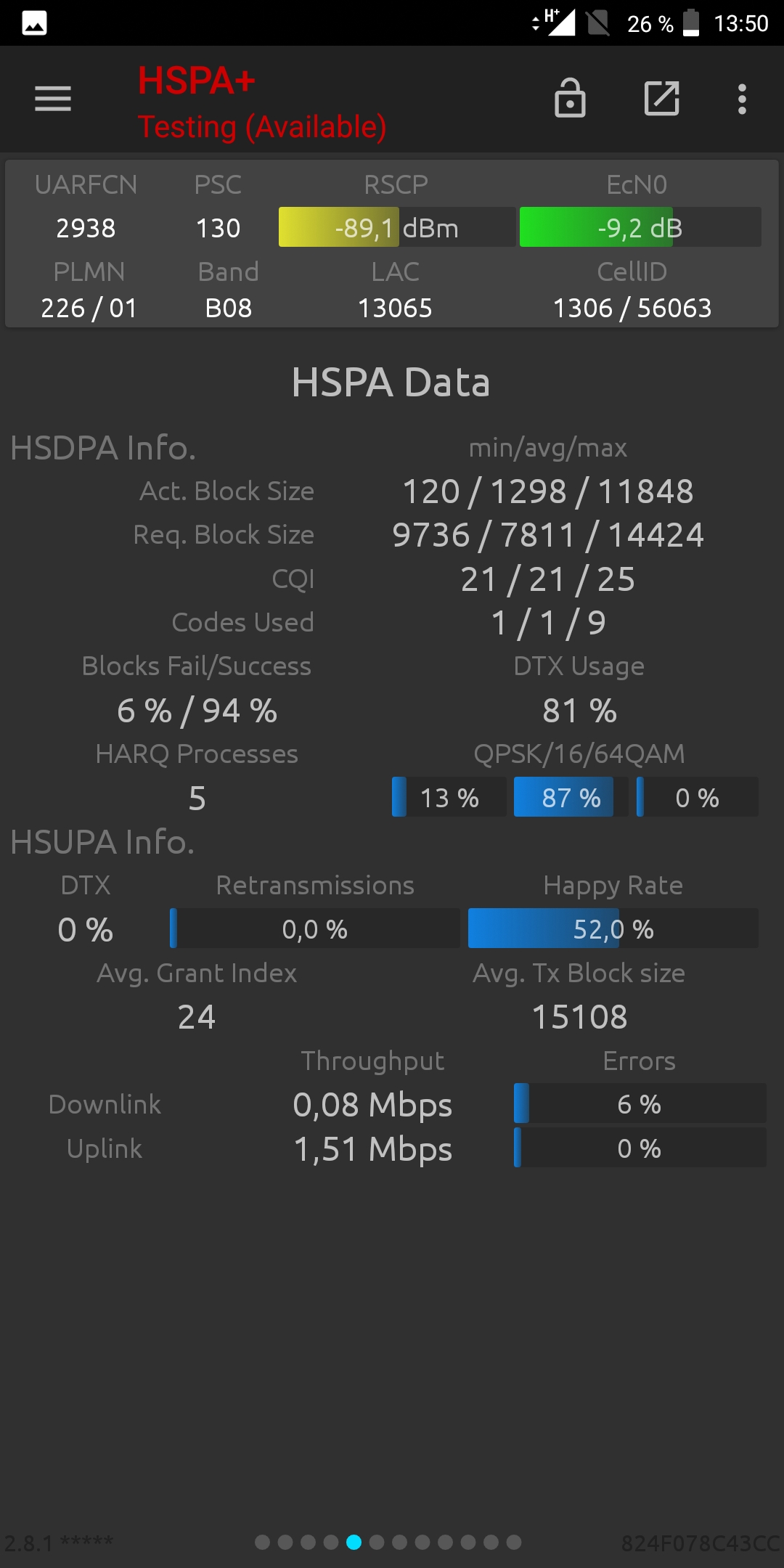
Task: Tap the H+ signal strength icon
Action: (x=555, y=23)
